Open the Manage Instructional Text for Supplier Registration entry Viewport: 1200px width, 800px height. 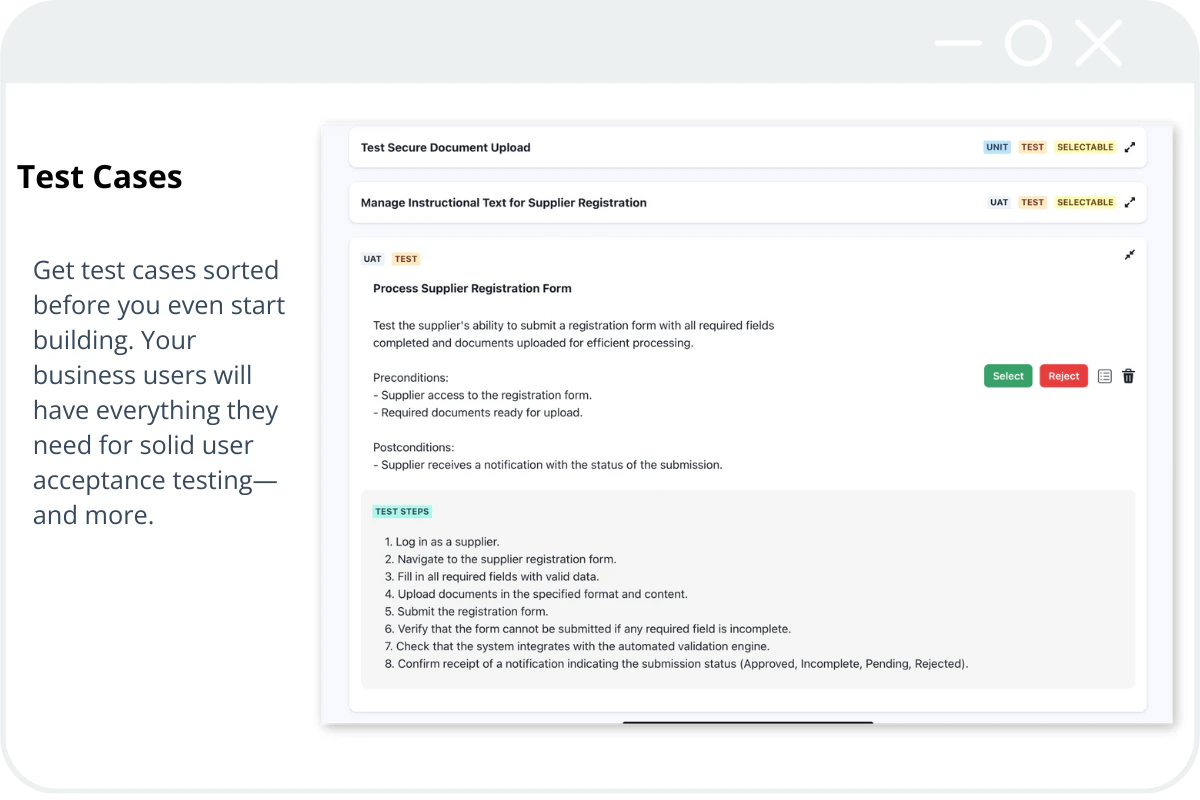pos(503,202)
